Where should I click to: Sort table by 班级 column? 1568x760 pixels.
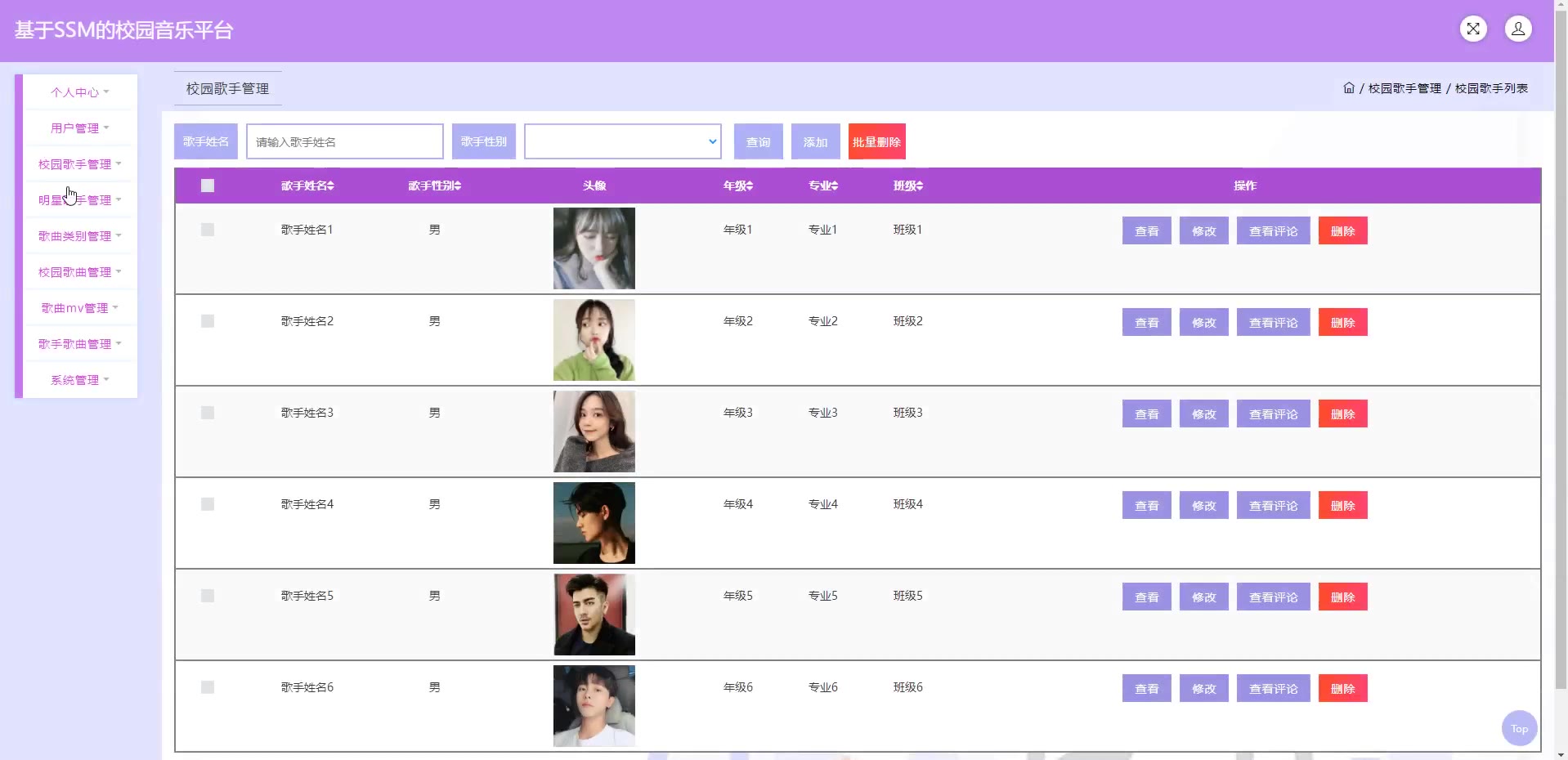[x=908, y=186]
